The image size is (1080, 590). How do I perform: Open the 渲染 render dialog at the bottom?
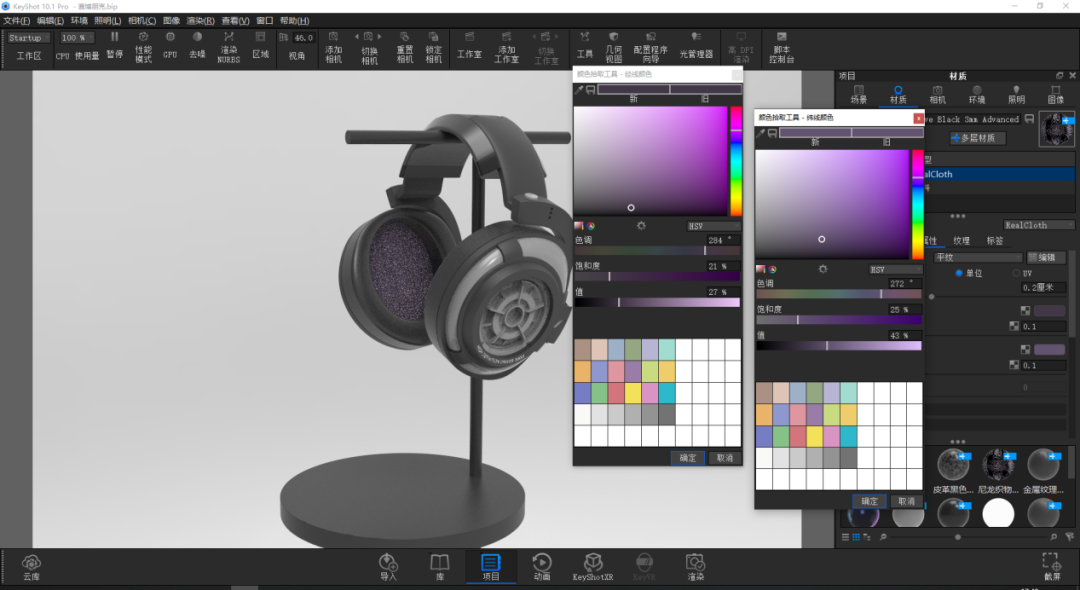pos(695,567)
